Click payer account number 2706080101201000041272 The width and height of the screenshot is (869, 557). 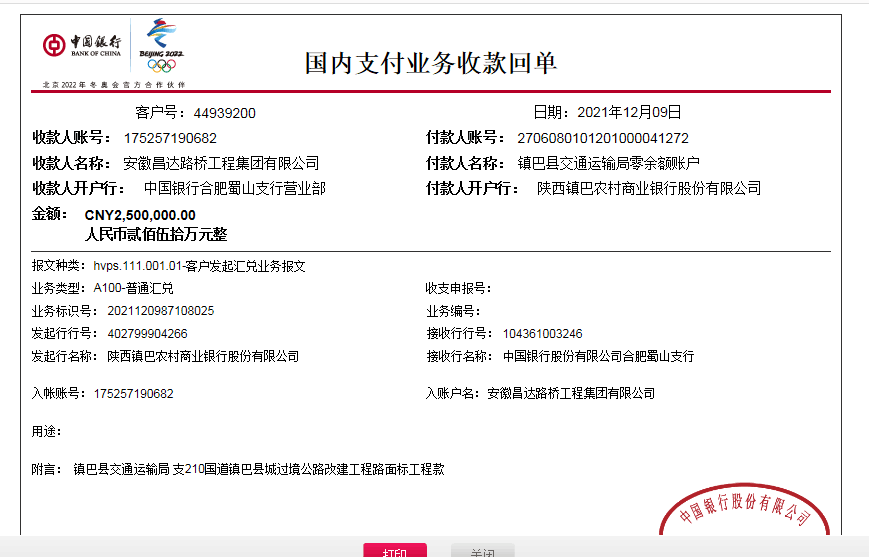coord(602,138)
